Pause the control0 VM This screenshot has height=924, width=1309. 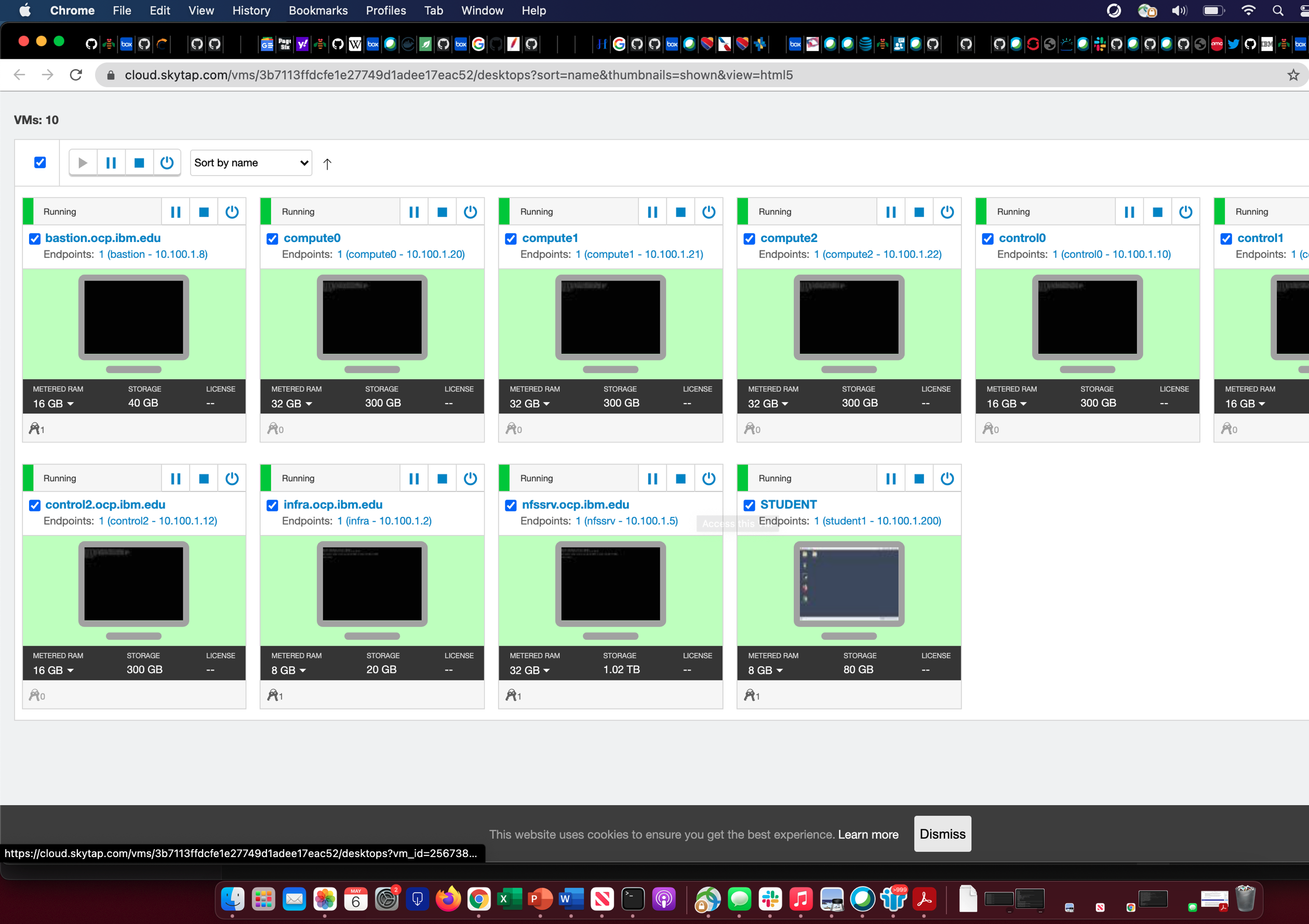point(1129,212)
